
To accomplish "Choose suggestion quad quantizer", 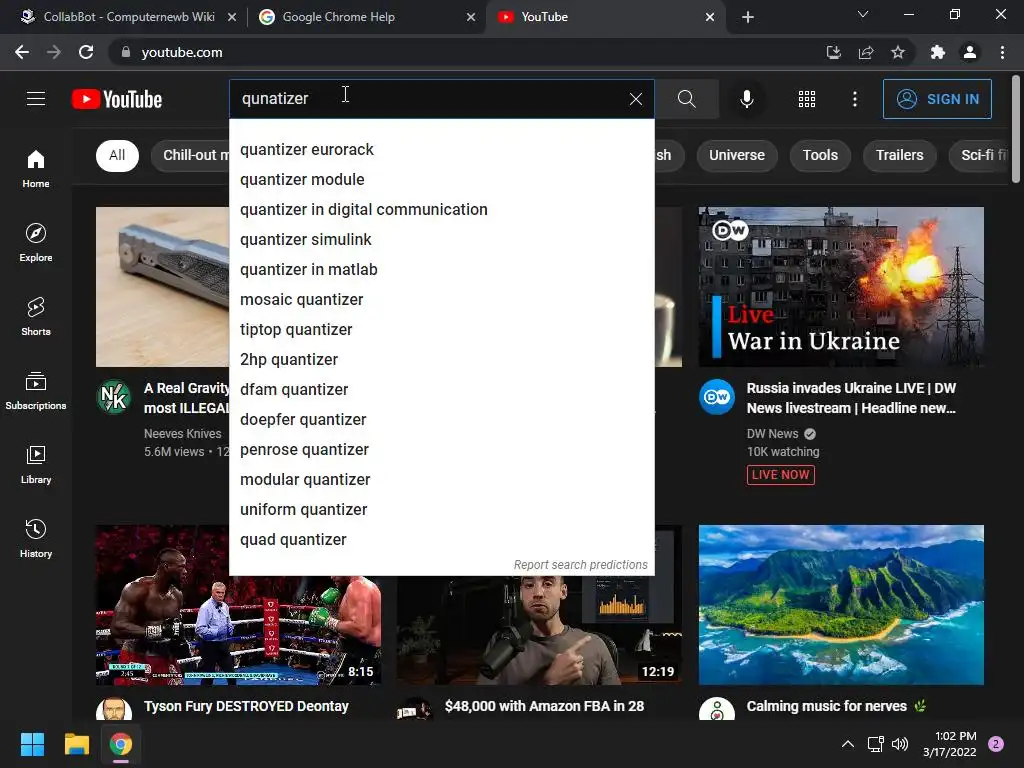I will [441, 540].
